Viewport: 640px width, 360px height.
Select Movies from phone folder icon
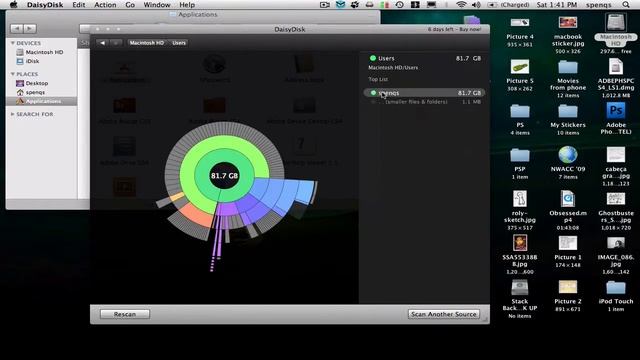tap(568, 67)
